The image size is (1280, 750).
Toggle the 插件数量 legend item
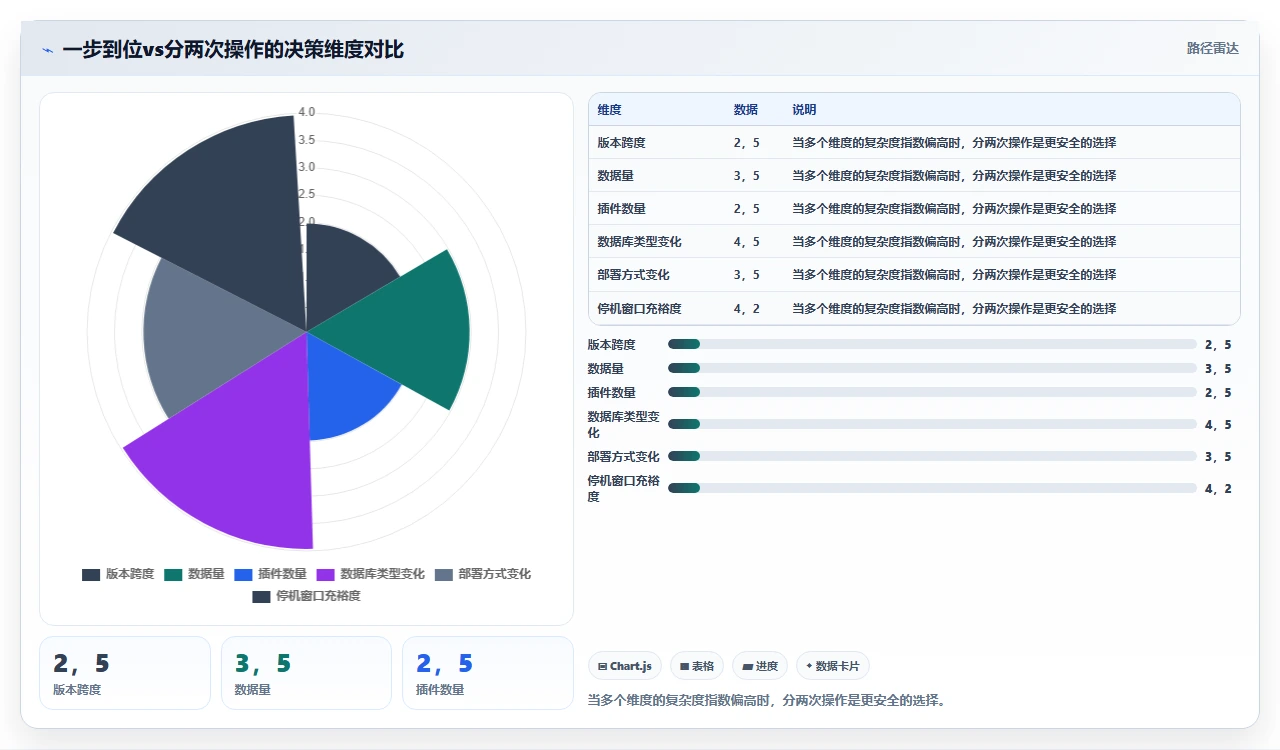pos(270,574)
